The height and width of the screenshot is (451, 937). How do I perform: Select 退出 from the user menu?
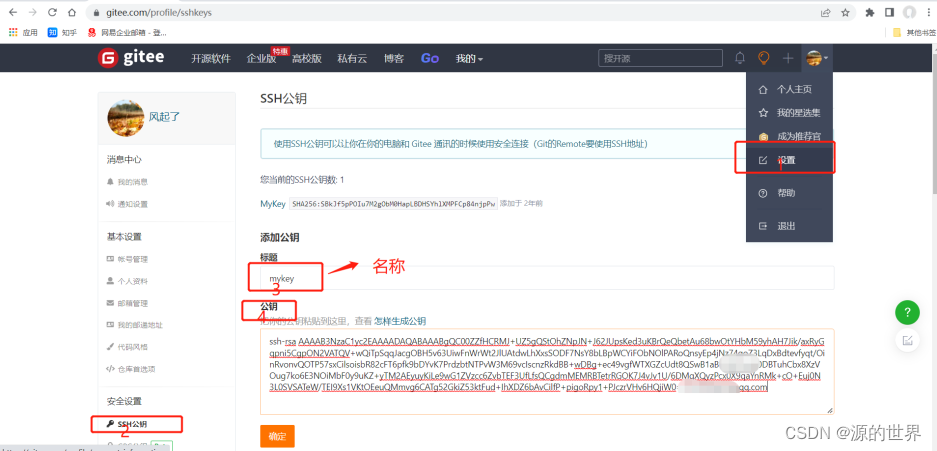789,226
